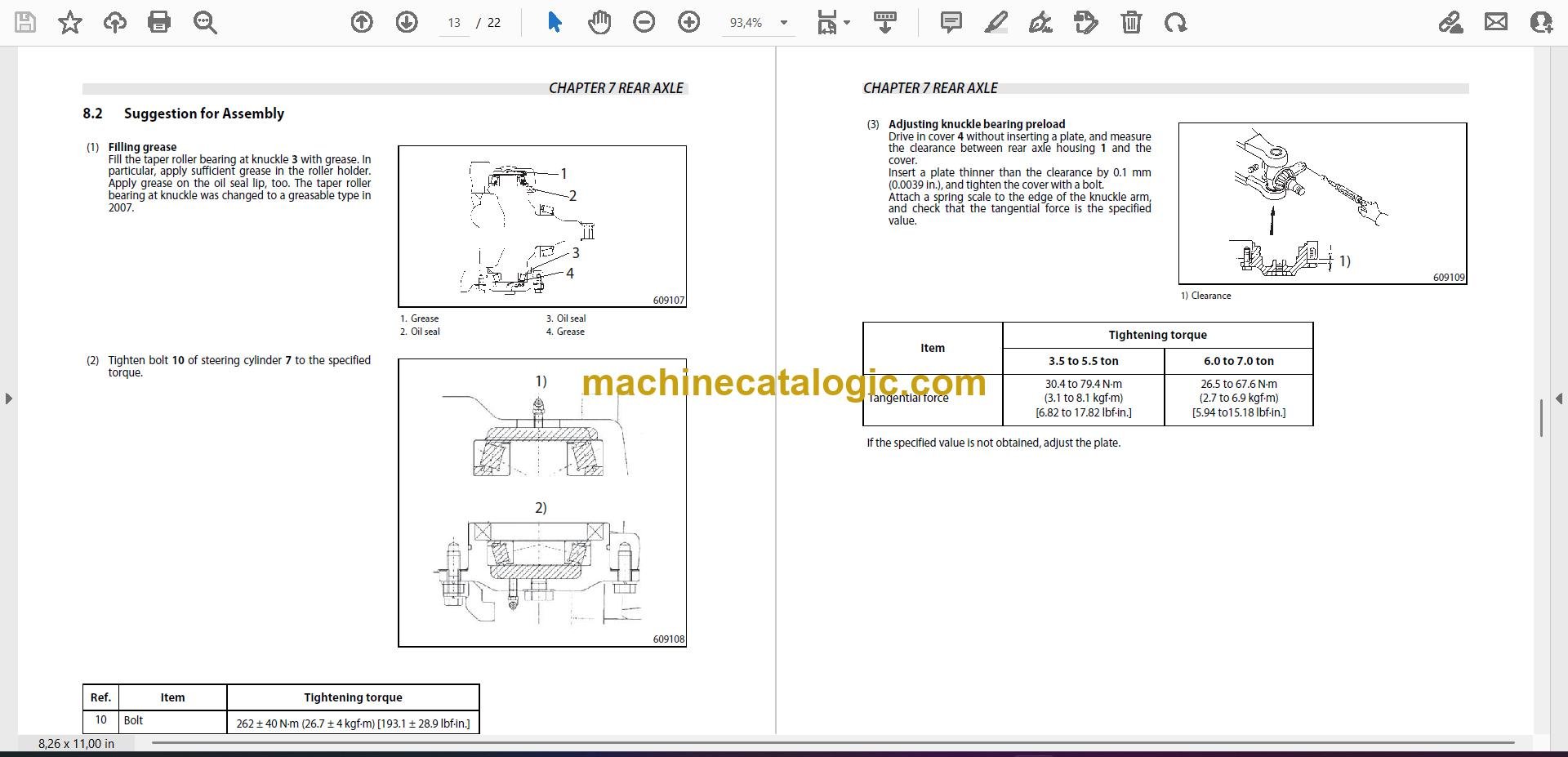Click the total pages '22' label

coord(494,23)
